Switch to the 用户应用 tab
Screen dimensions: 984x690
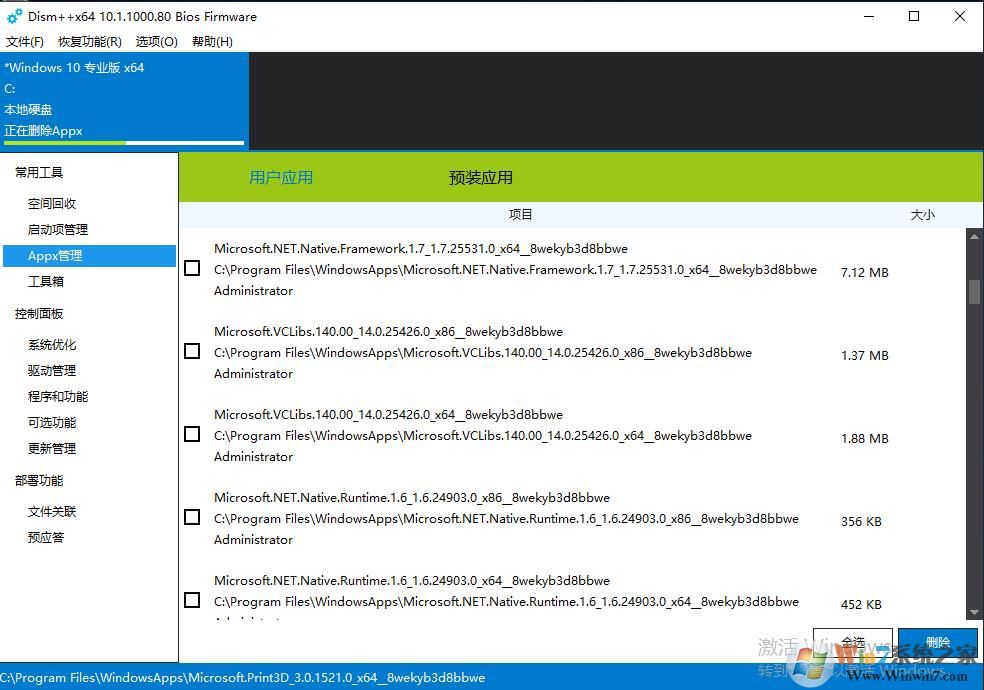coord(281,178)
